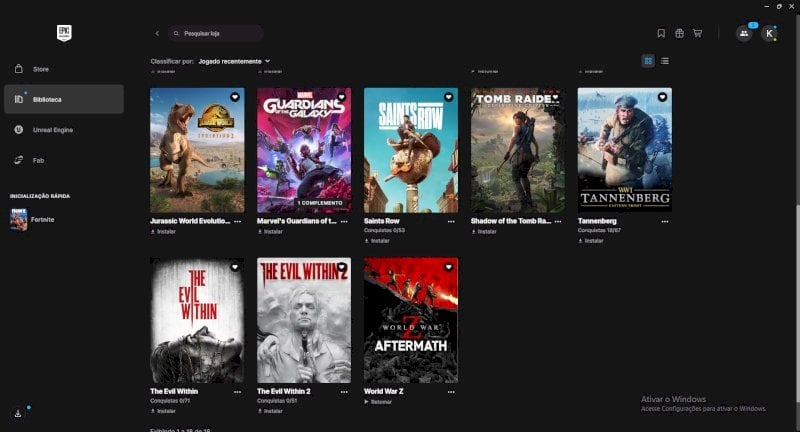This screenshot has width=800, height=432.
Task: Toggle Shadow of the Tomb Raider favorite heart
Action: coord(556,97)
